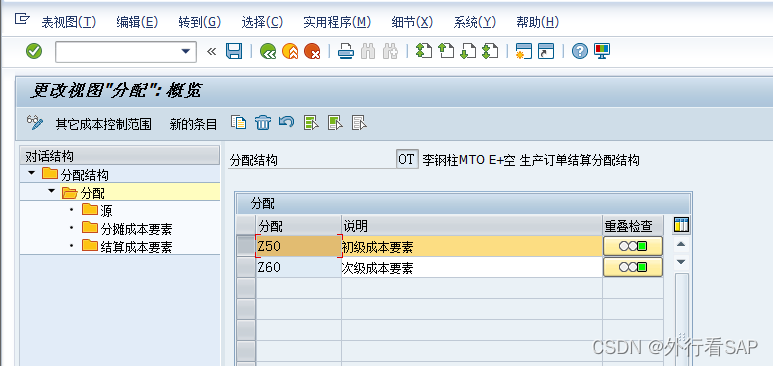Open the 表视图(T) menu
Viewport: 773px width, 366px height.
(69, 22)
